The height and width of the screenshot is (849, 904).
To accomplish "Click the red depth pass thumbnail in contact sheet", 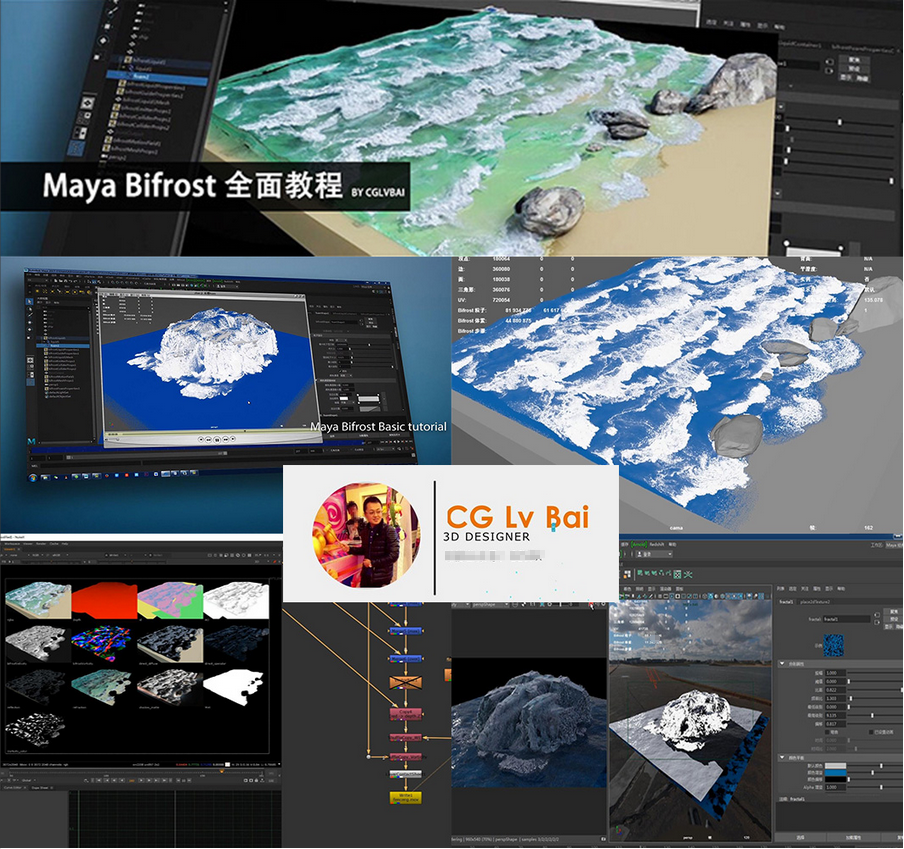I will coord(104,600).
